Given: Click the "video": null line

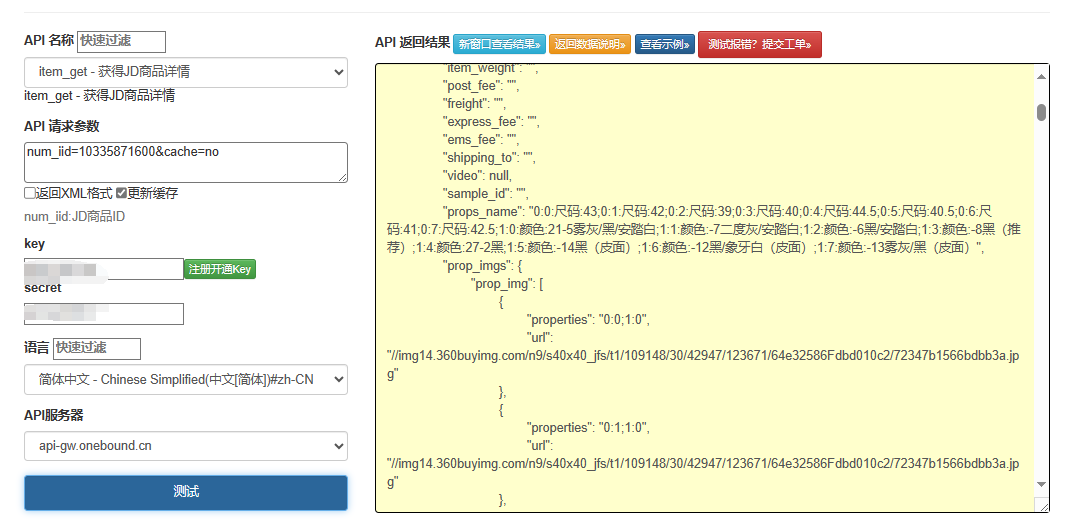Looking at the screenshot, I should pos(477,176).
